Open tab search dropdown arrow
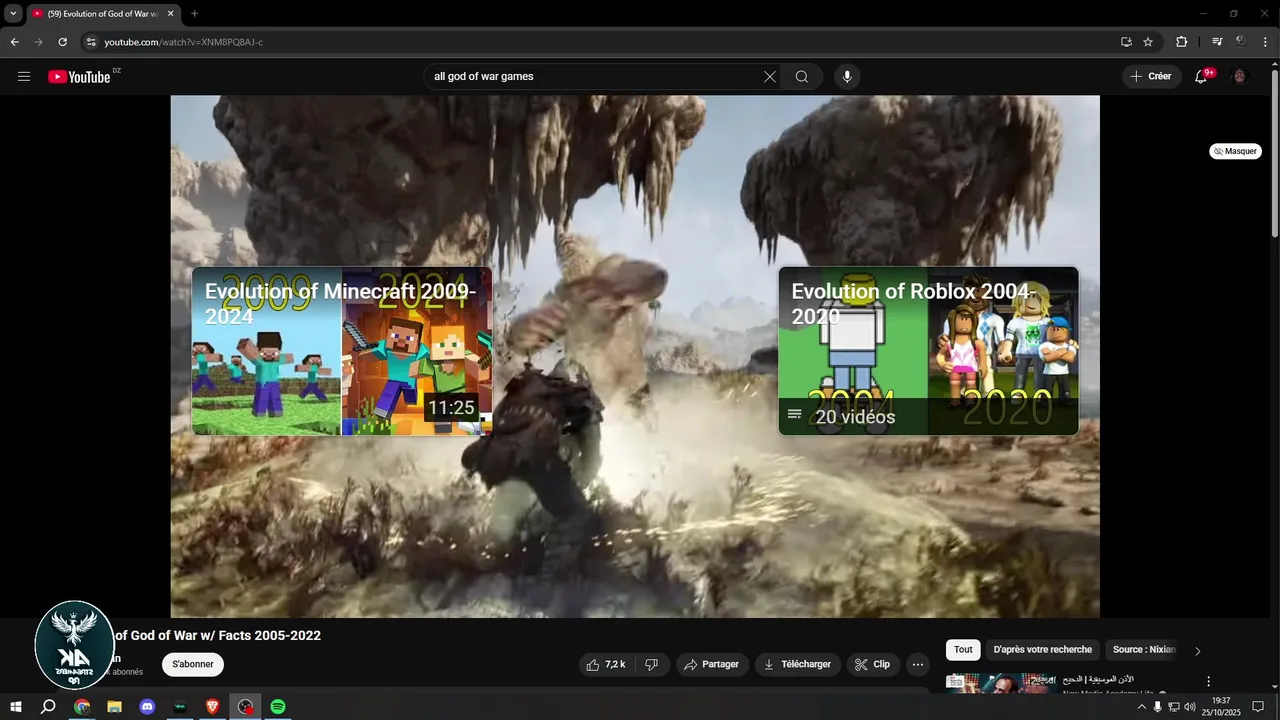Screen dimensions: 1280x720 pyautogui.click(x=13, y=14)
